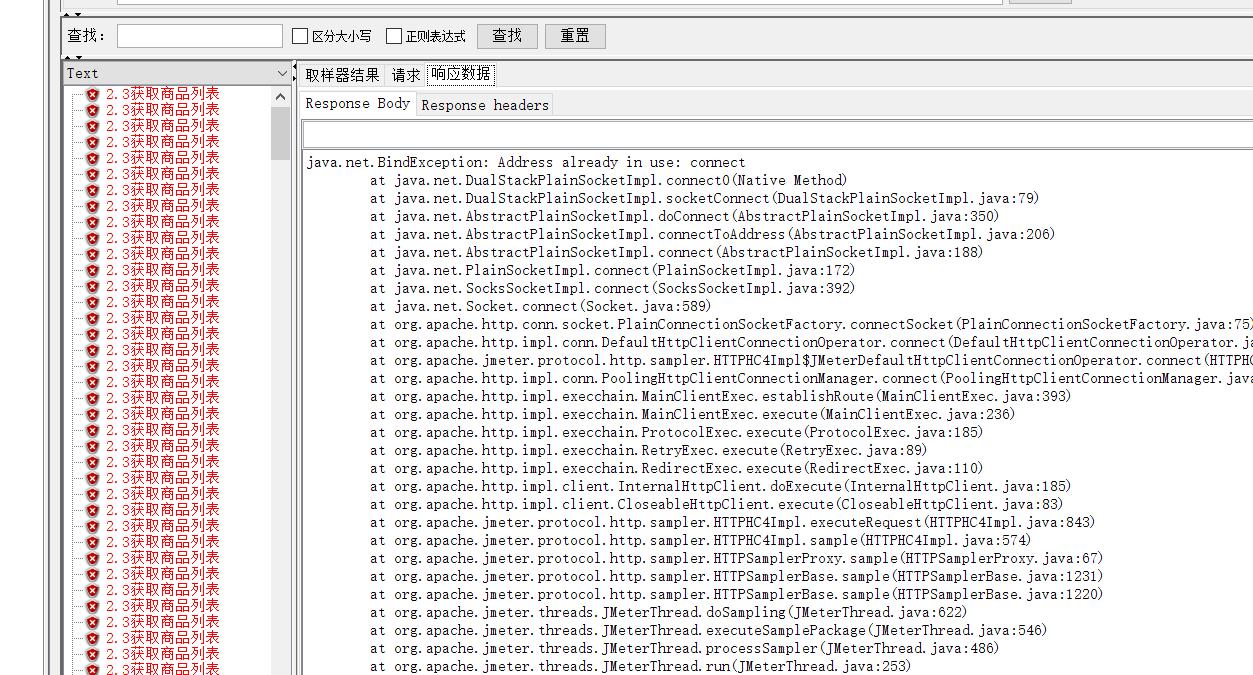This screenshot has width=1253, height=675.
Task: Click the PlainConnectionSocketFactory.connectSocket line
Action: tap(811, 324)
